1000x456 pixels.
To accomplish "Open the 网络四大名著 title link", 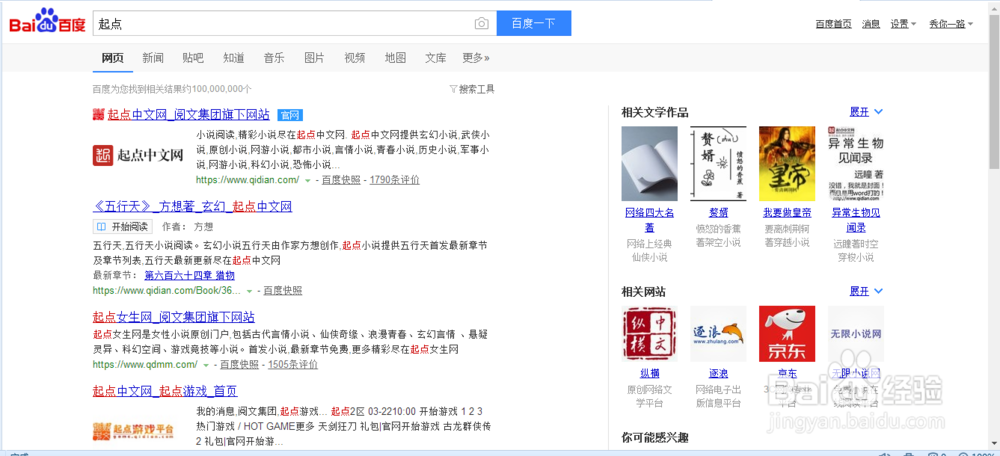I will (x=649, y=220).
